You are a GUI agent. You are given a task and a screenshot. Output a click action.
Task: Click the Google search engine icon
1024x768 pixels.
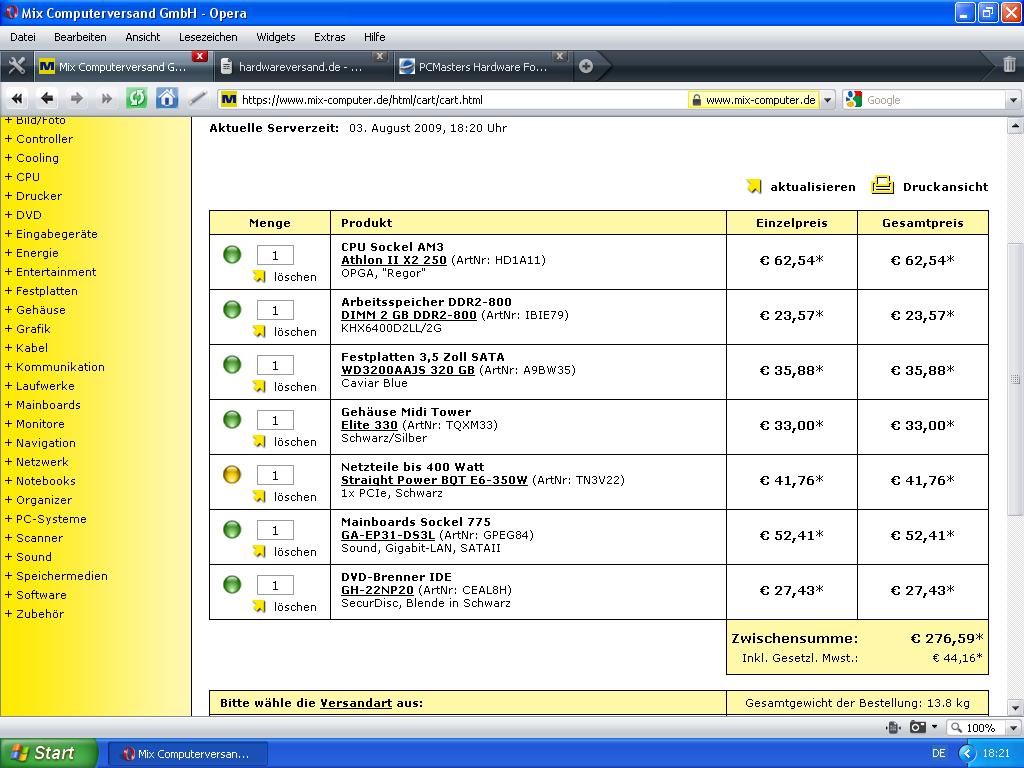(x=853, y=99)
